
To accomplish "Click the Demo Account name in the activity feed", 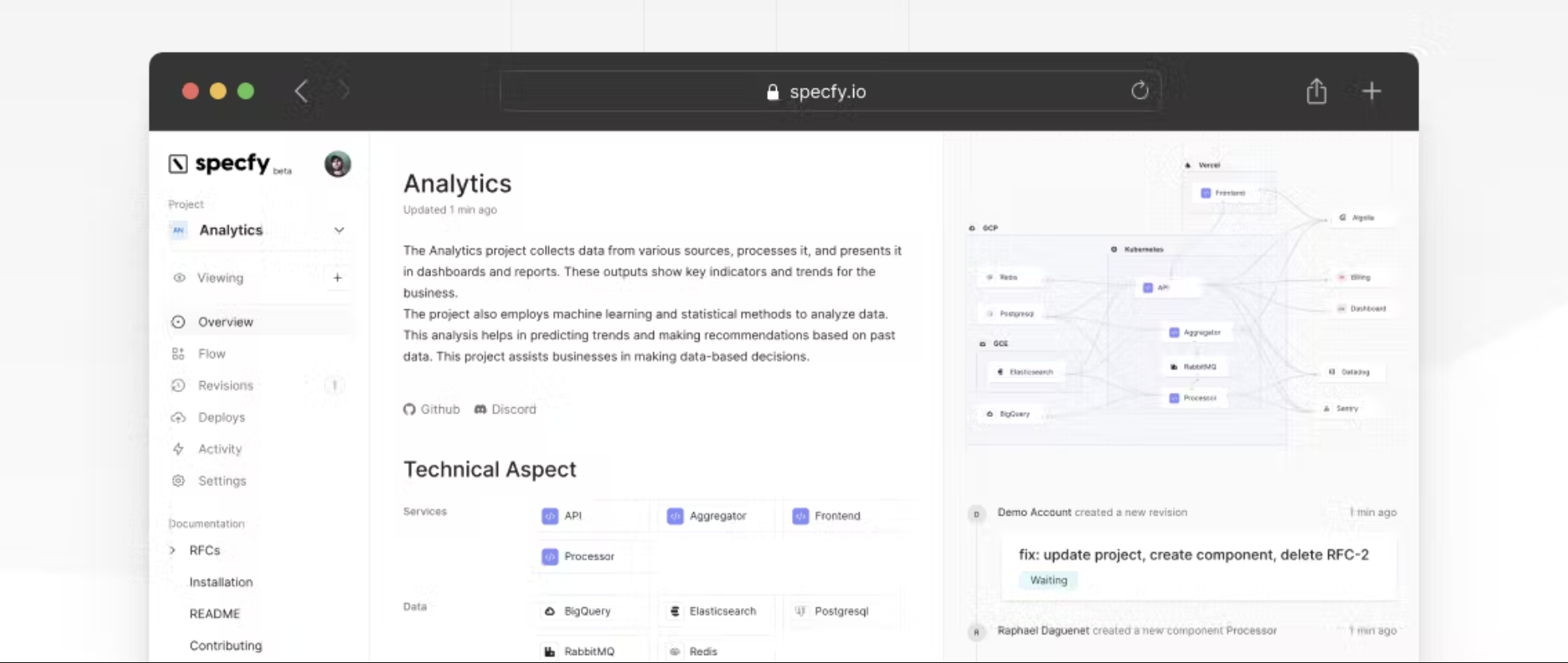I will [1034, 512].
